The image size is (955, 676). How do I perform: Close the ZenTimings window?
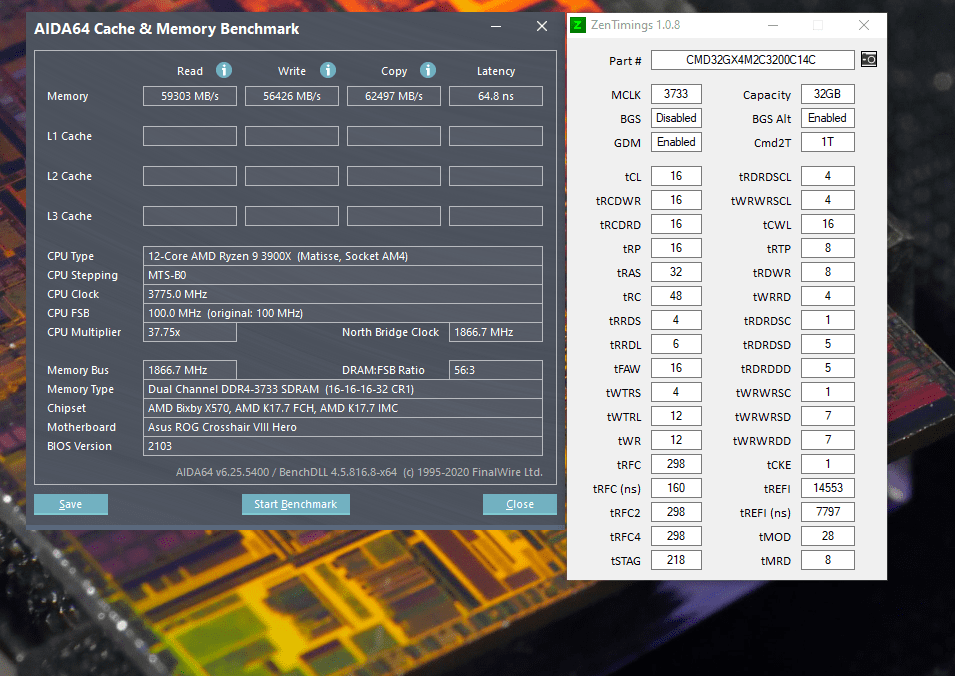coord(864,25)
